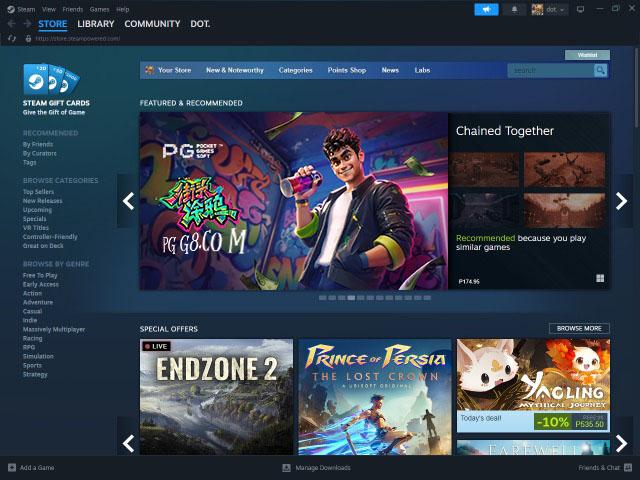The height and width of the screenshot is (480, 640).
Task: Open the dot. account dropdown
Action: (549, 9)
